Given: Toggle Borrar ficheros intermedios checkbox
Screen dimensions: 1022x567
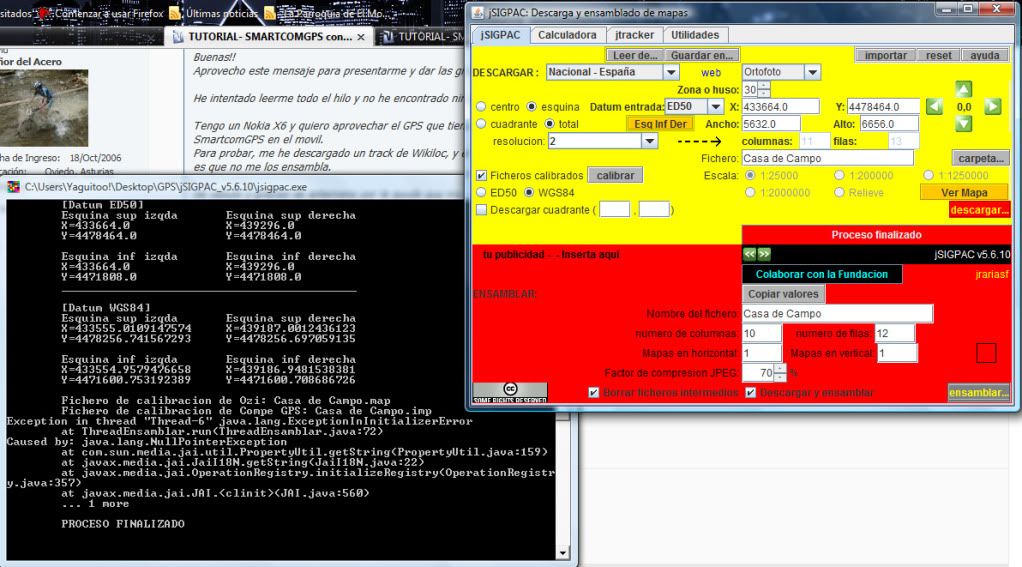Looking at the screenshot, I should pos(593,392).
